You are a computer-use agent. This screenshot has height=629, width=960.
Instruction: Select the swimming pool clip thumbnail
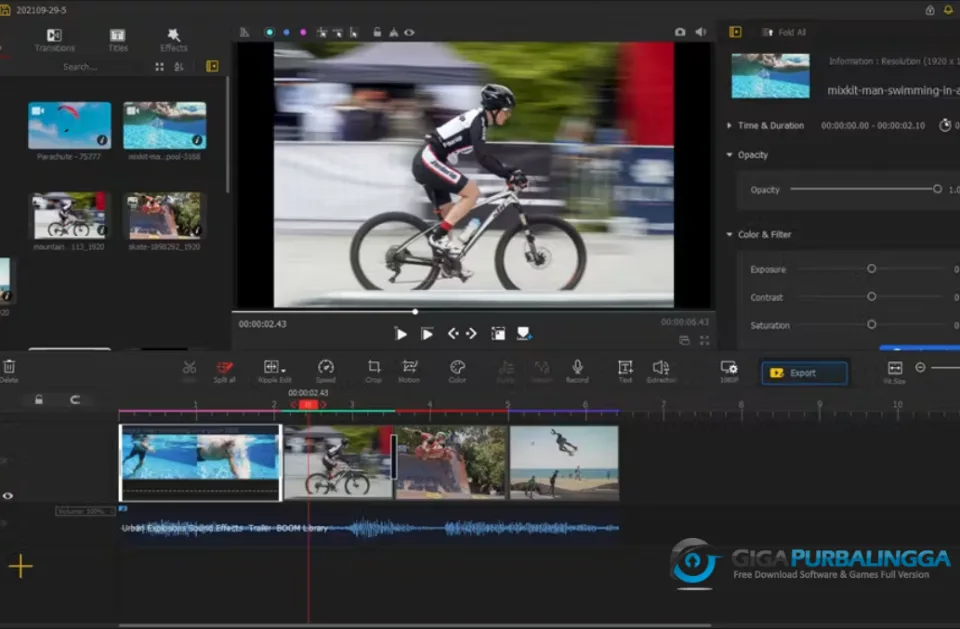click(x=165, y=126)
